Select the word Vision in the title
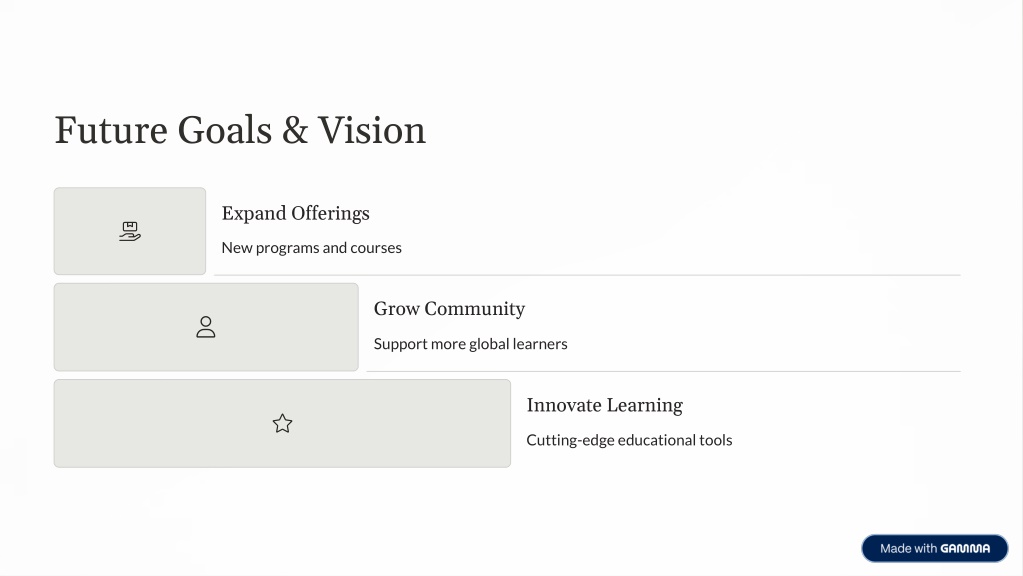 click(371, 130)
